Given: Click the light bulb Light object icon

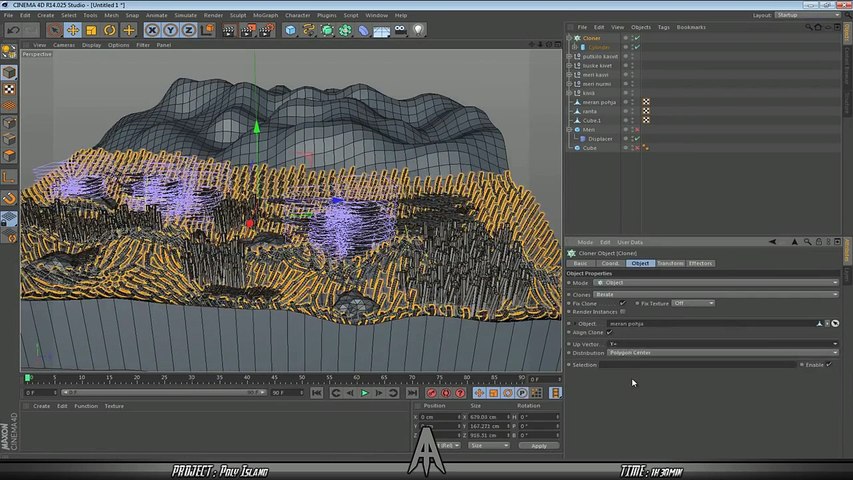Looking at the screenshot, I should pos(418,30).
